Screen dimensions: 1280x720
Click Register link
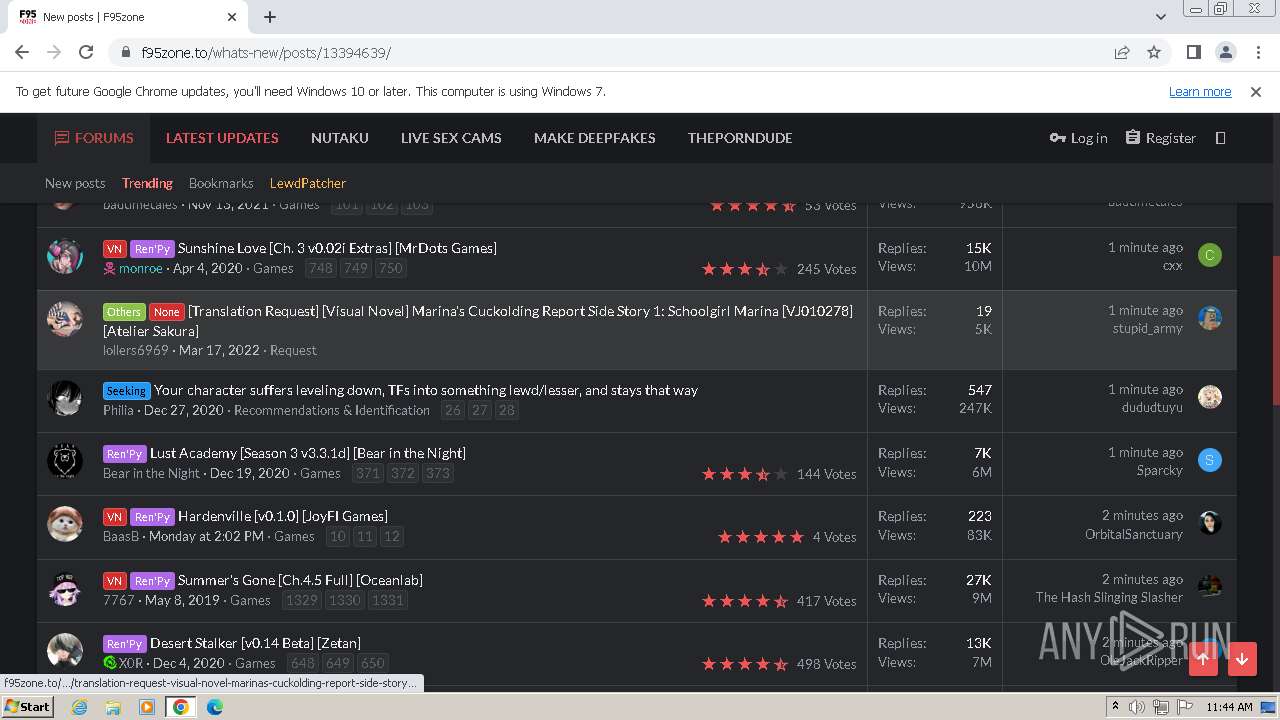[1160, 138]
